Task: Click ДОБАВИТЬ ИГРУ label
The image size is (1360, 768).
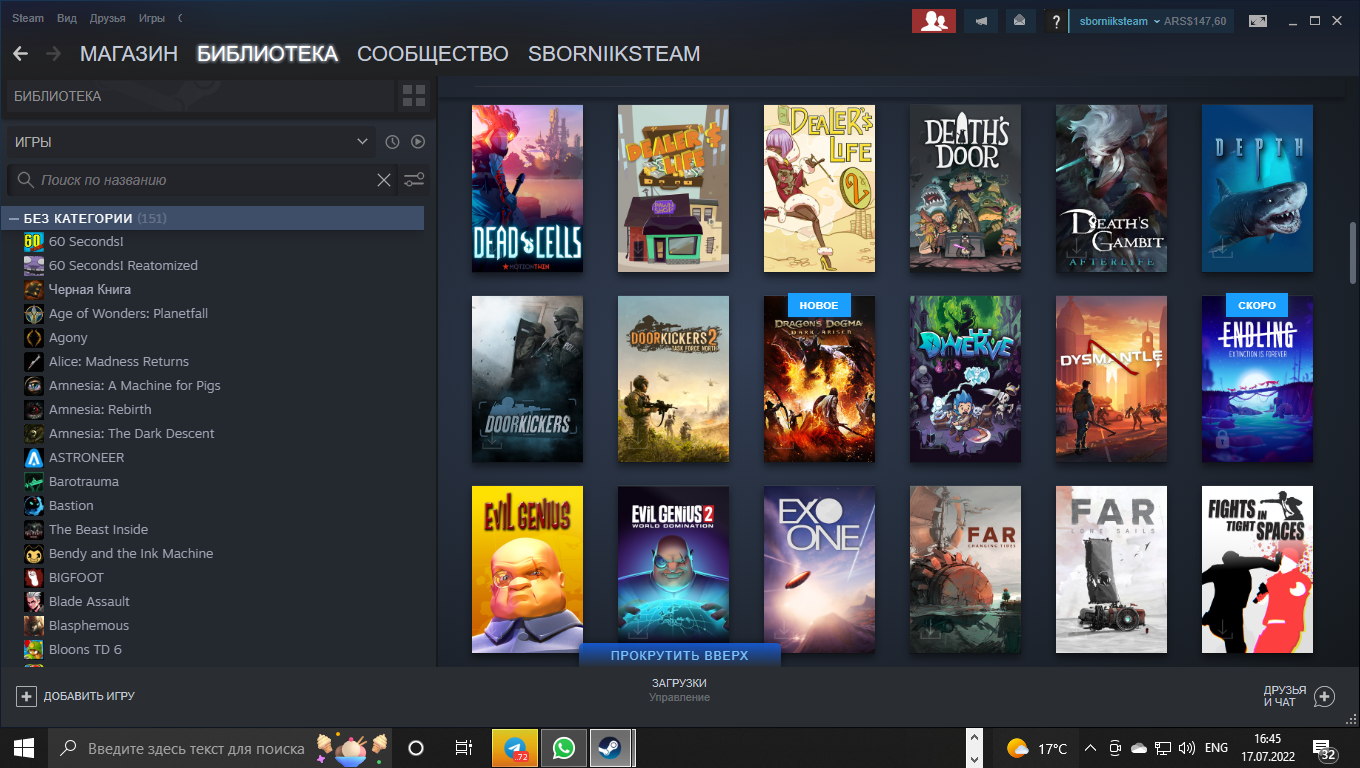Action: [89, 696]
